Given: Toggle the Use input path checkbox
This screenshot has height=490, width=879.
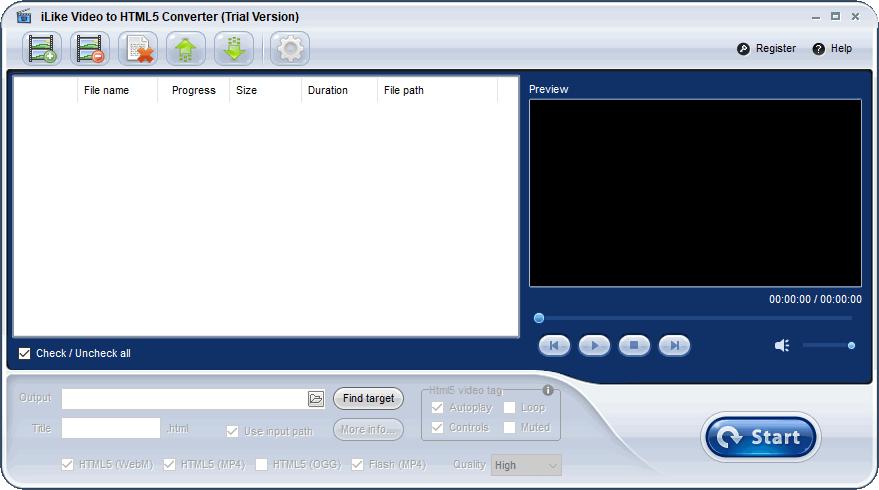Looking at the screenshot, I should 232,431.
